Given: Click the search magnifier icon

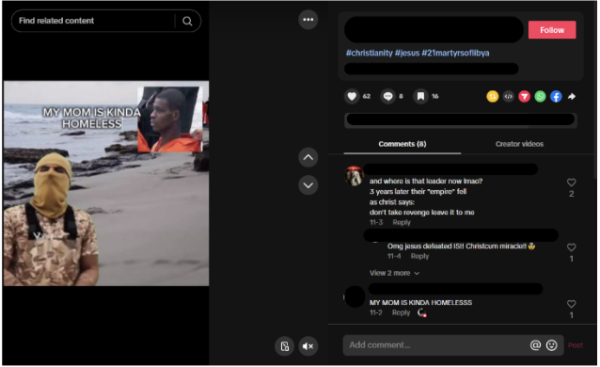Looking at the screenshot, I should (x=187, y=21).
